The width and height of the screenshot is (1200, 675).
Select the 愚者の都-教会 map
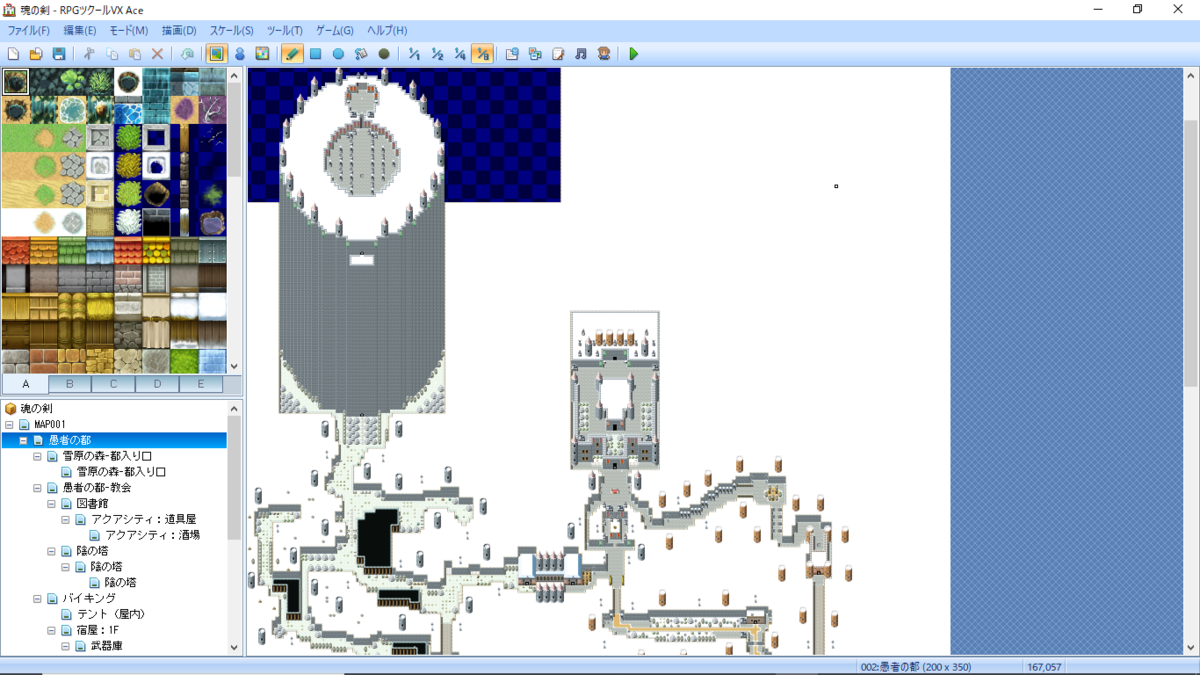pyautogui.click(x=96, y=487)
